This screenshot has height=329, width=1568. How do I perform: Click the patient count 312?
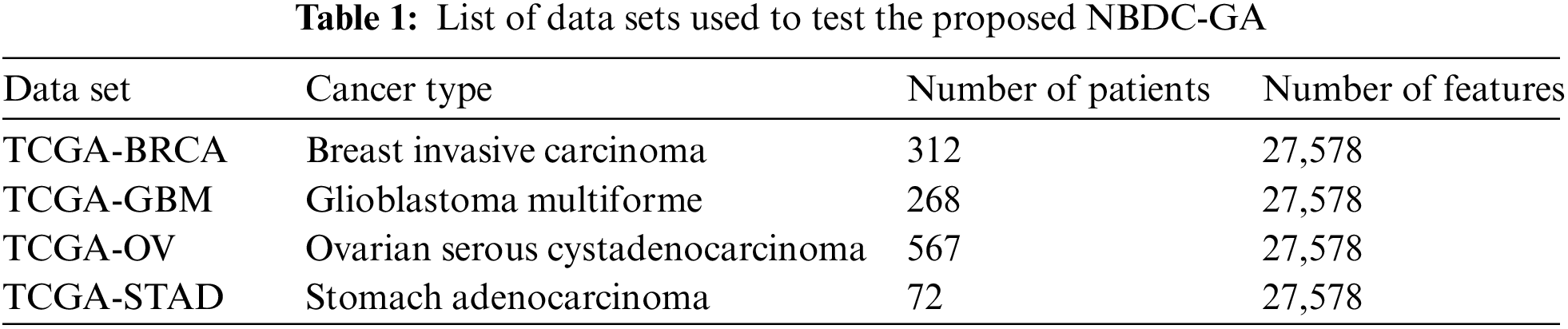coord(933,150)
